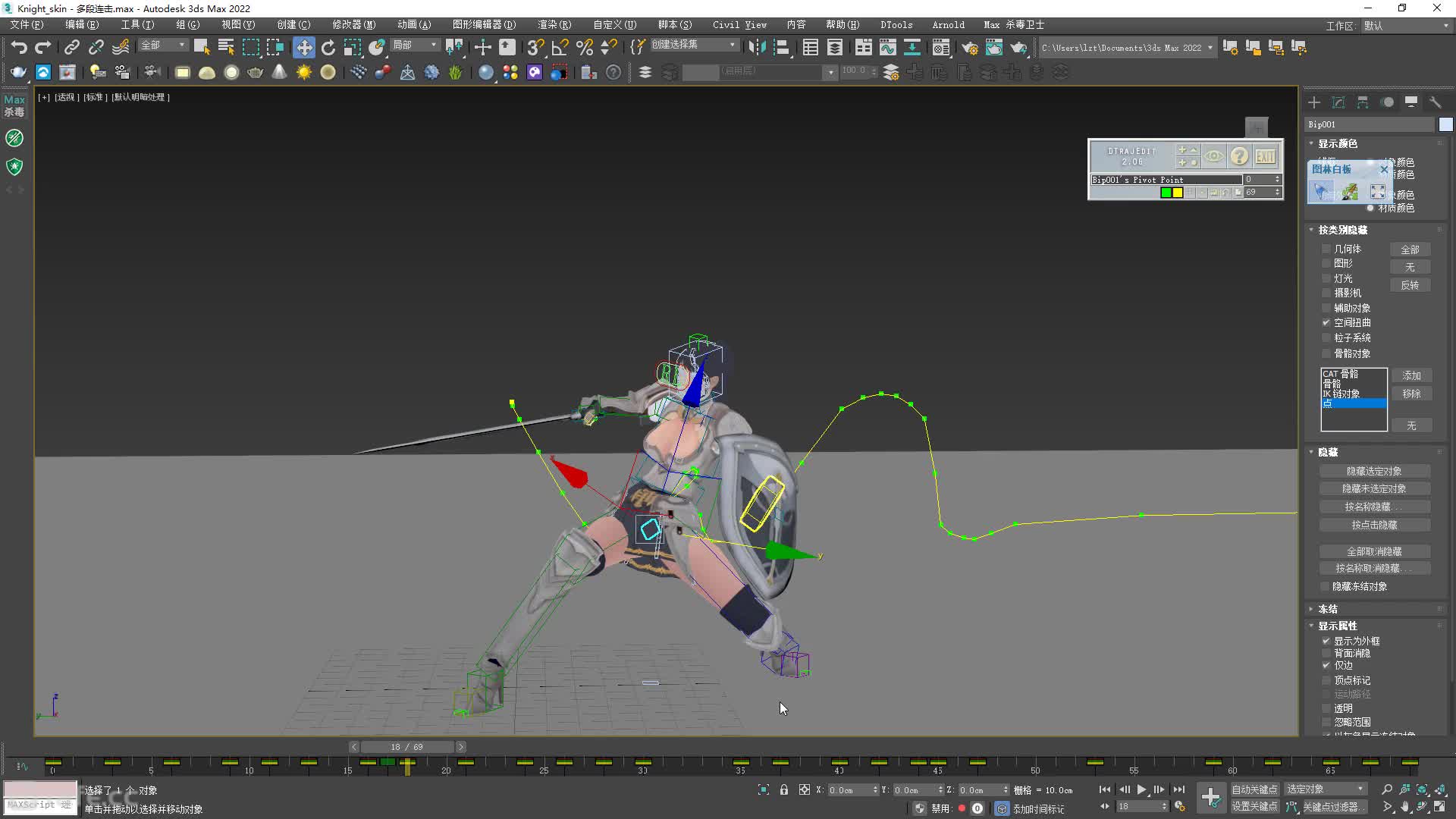The height and width of the screenshot is (819, 1456).
Task: Open the 创建选择集 dropdown
Action: pyautogui.click(x=694, y=45)
